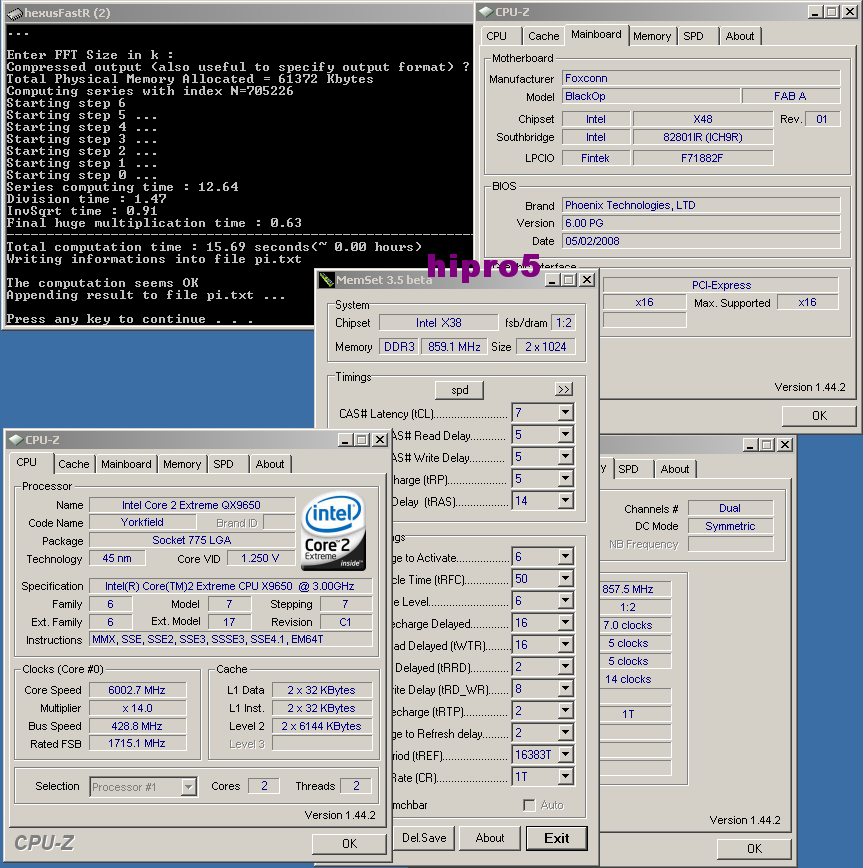Click the BIOS date 05/02/2008 field
The height and width of the screenshot is (868, 863).
[x=701, y=241]
